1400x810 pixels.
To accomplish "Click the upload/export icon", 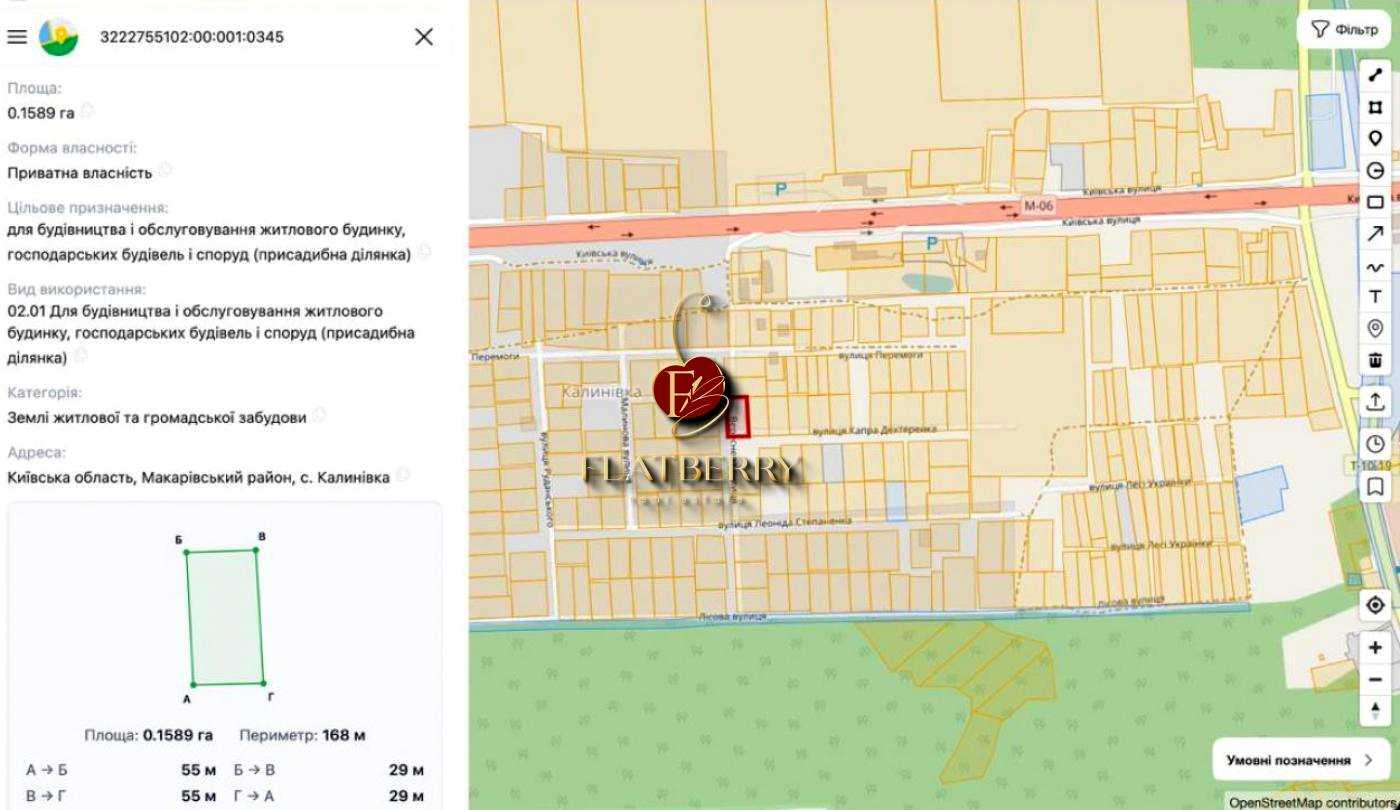I will (x=1375, y=401).
